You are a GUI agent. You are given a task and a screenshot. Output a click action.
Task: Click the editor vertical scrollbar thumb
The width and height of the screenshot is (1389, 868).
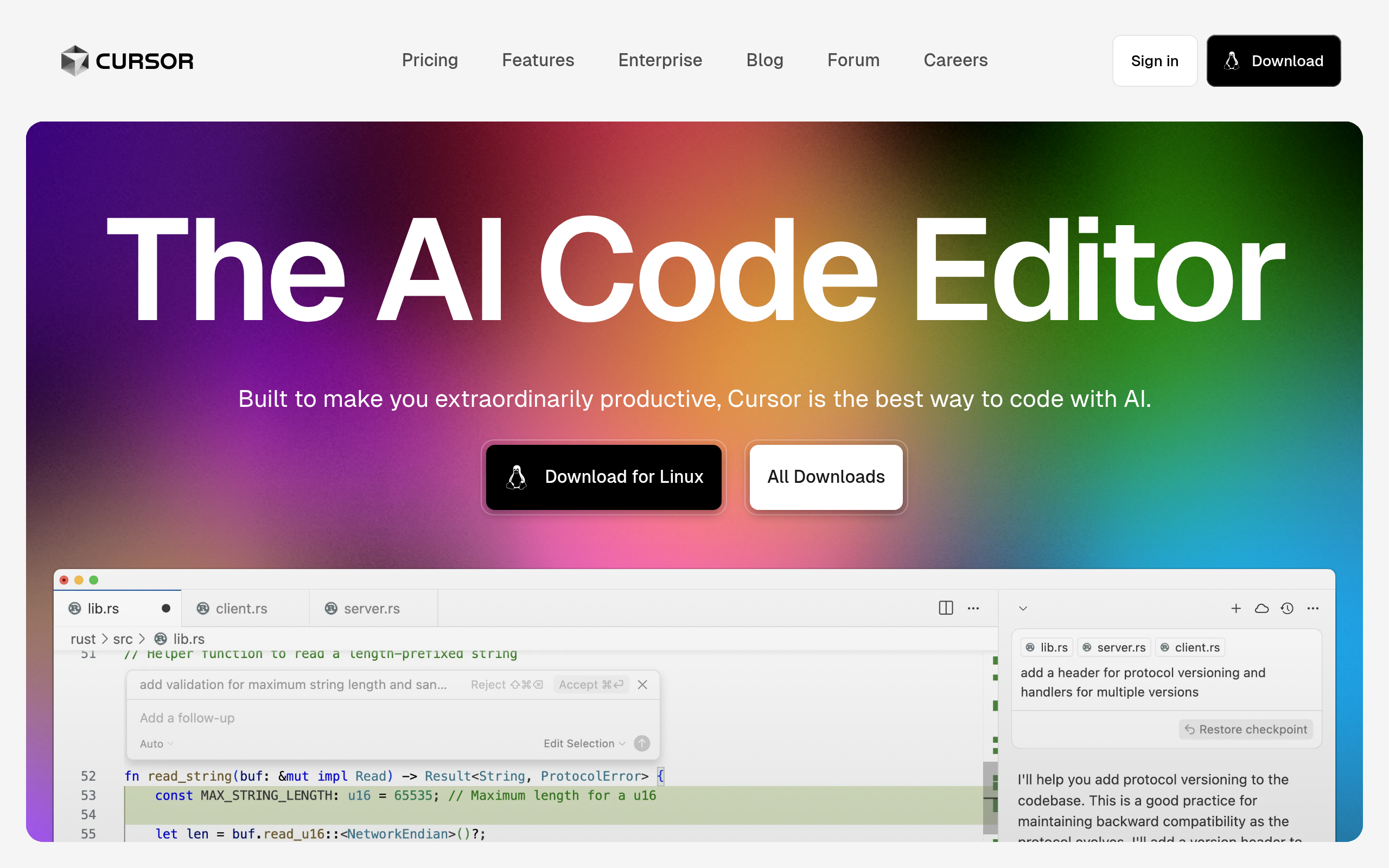(x=991, y=798)
